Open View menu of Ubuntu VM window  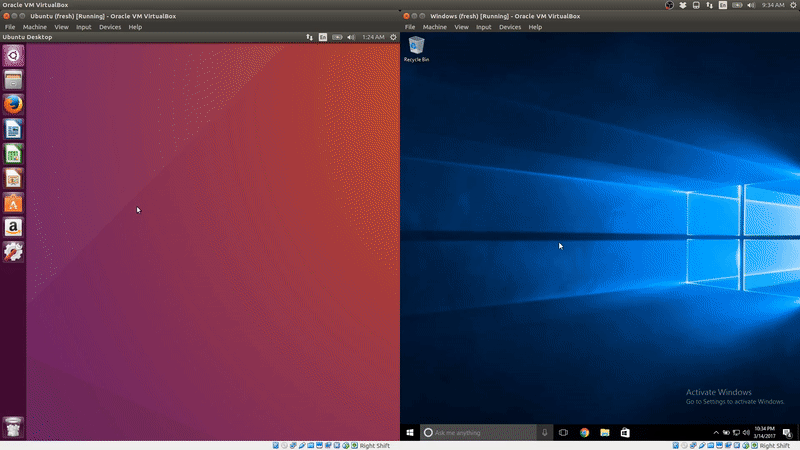coord(61,27)
